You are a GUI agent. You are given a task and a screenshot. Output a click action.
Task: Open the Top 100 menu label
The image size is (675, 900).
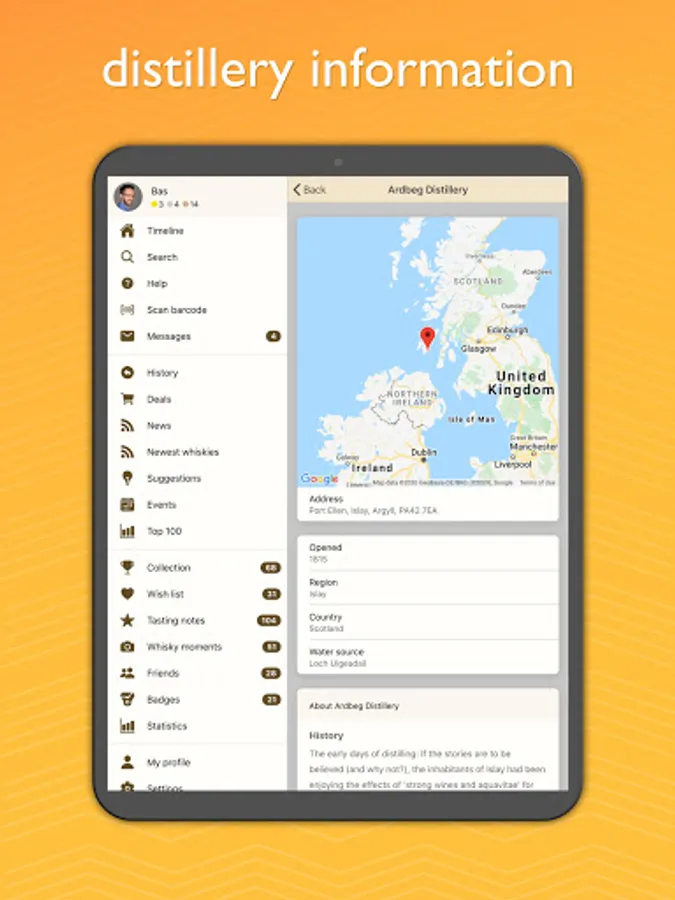pos(164,531)
